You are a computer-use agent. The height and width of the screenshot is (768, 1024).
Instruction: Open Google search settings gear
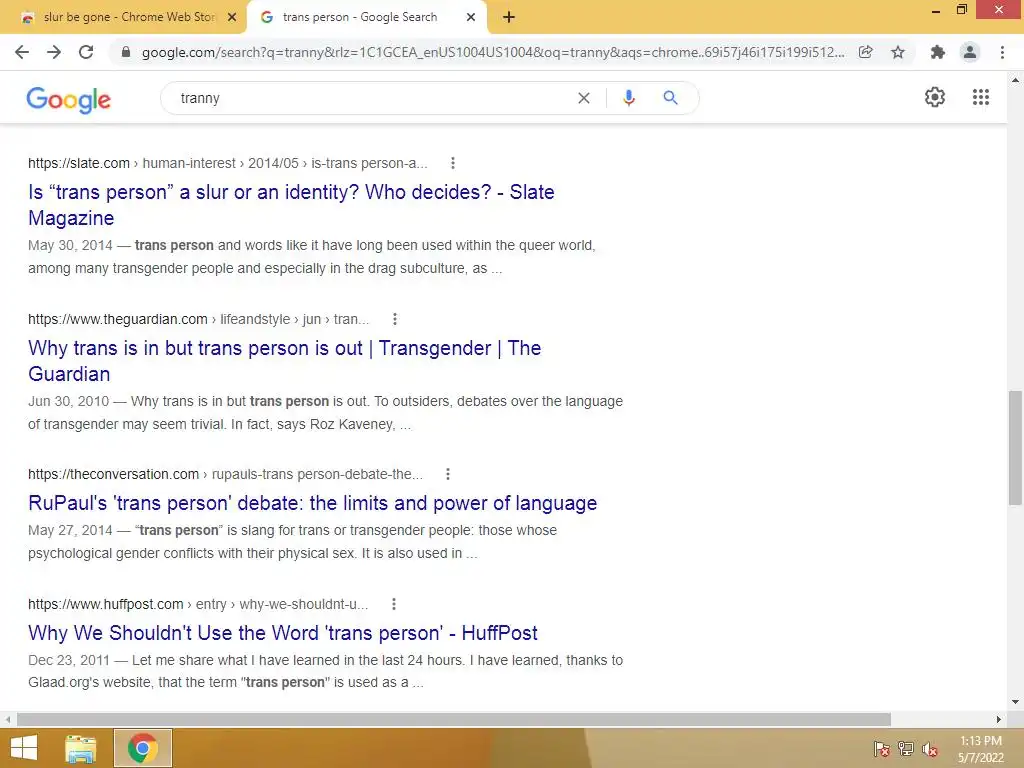tap(935, 97)
